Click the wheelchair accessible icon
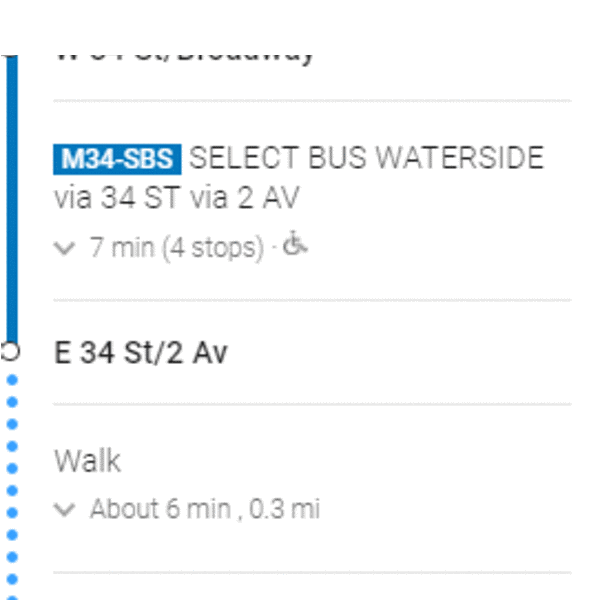Viewport: 600px width, 600px height. [295, 244]
